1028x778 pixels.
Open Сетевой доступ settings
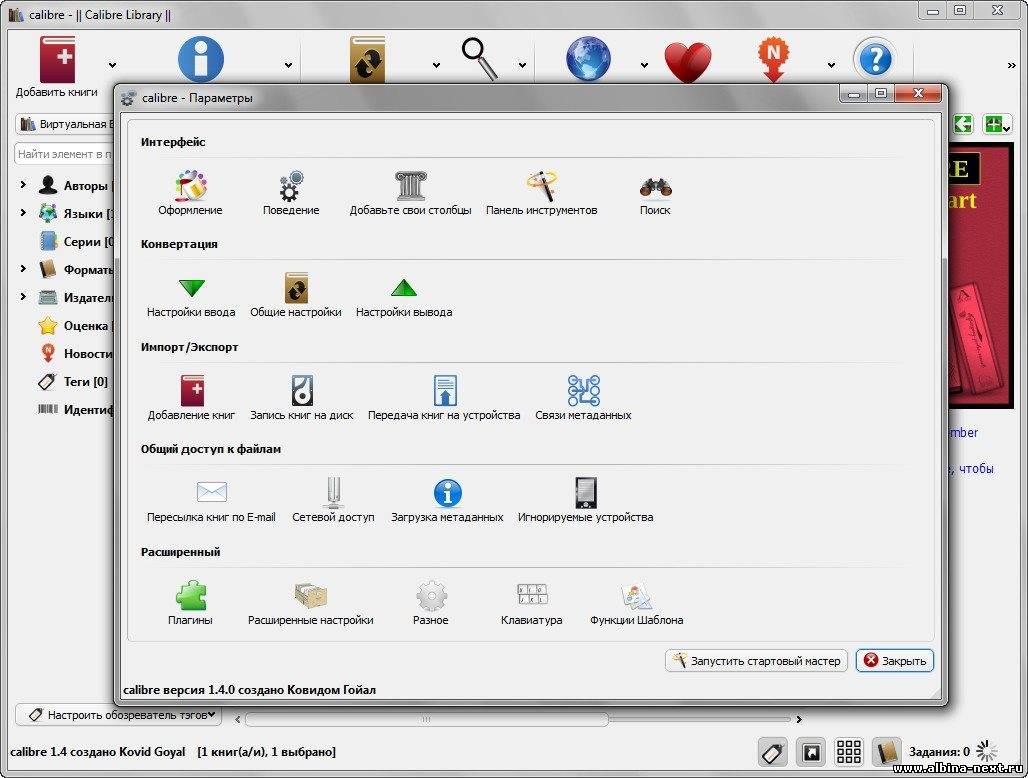(x=333, y=501)
